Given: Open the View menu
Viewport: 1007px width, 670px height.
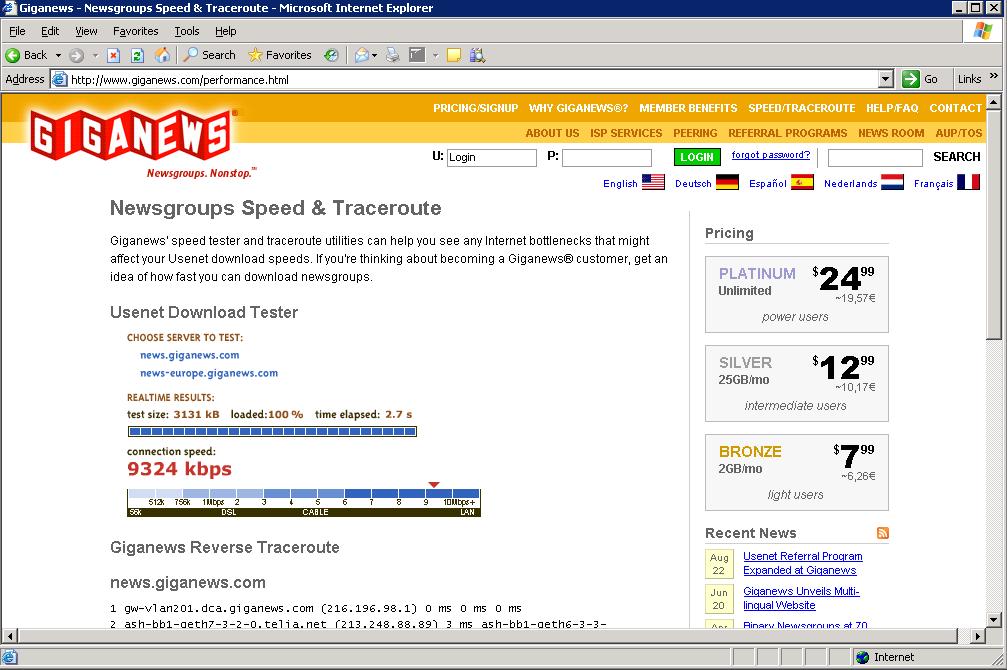Looking at the screenshot, I should pos(86,31).
